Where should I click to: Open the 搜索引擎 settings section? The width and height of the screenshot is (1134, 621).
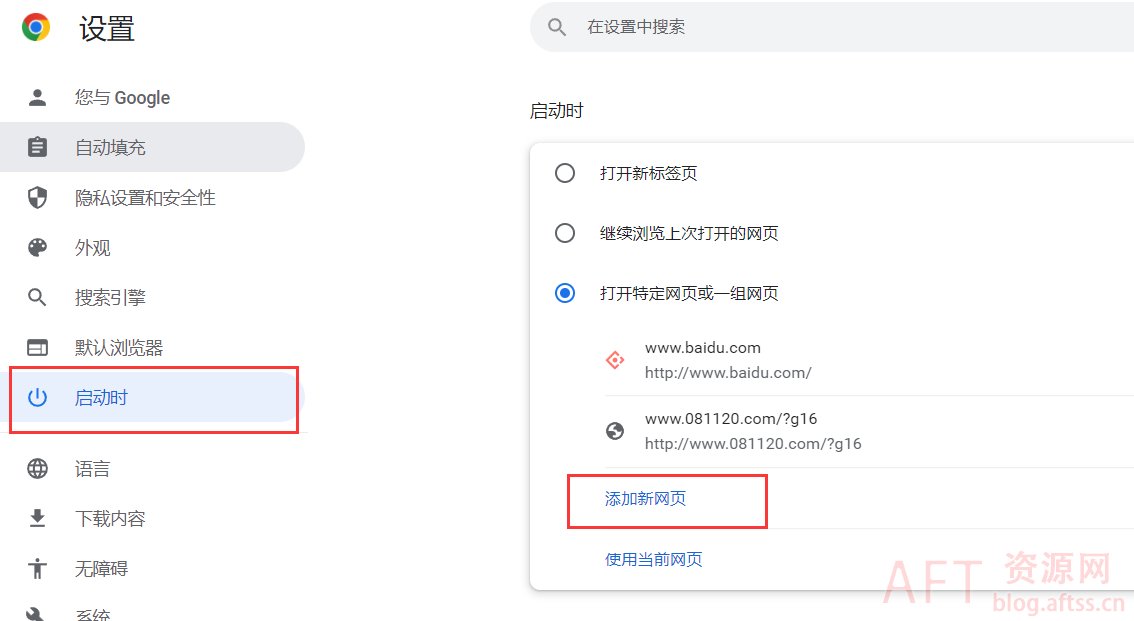tap(110, 298)
